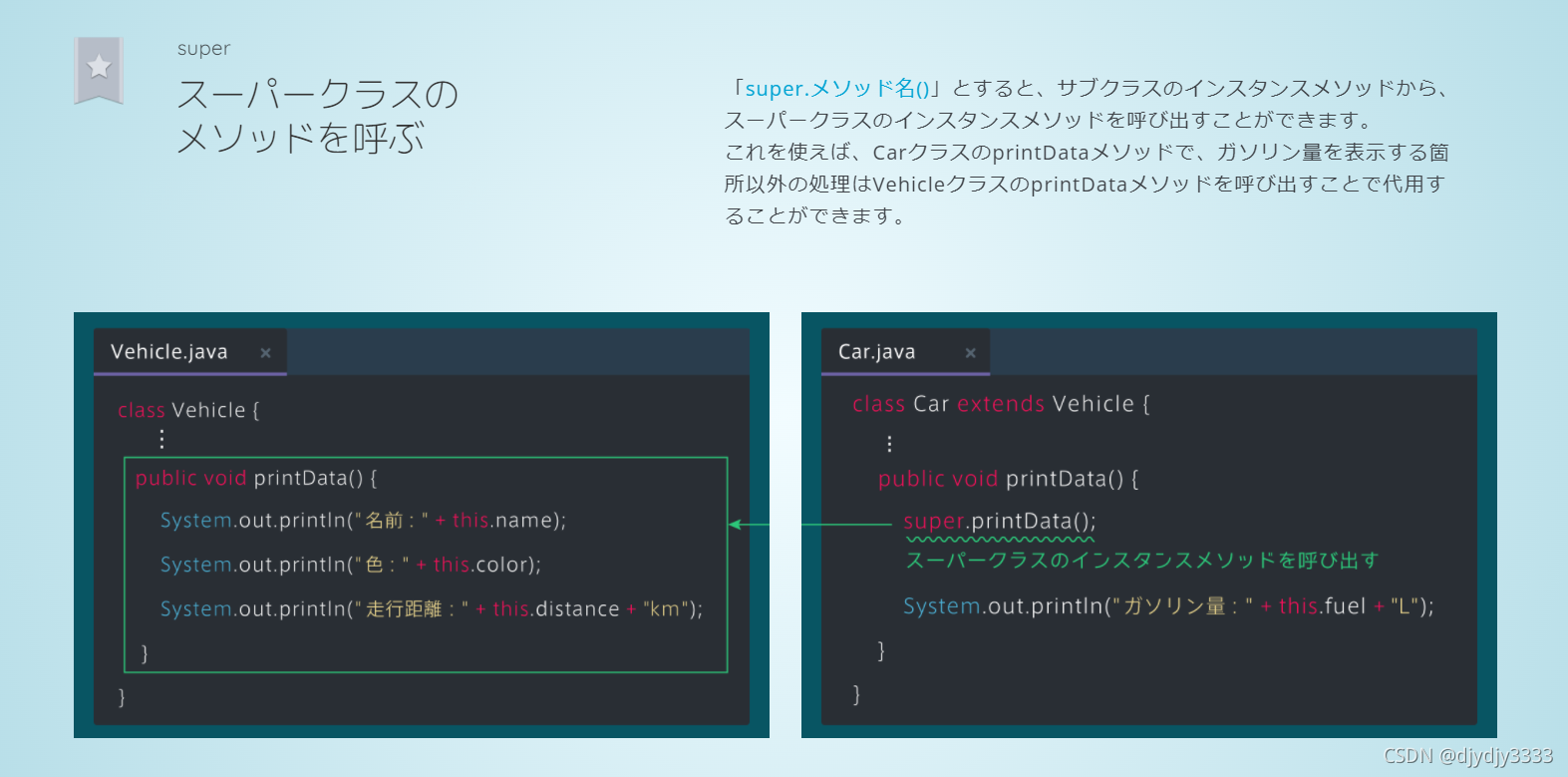
Task: Click the println line with this.color
Action: [x=351, y=565]
